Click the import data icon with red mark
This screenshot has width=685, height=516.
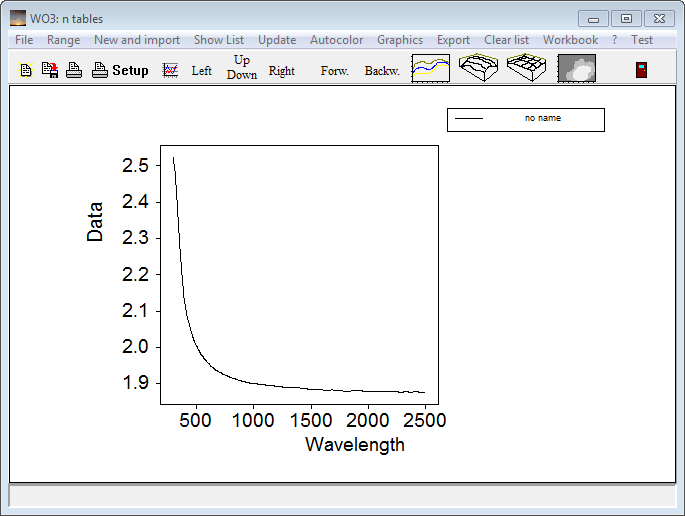pos(49,70)
